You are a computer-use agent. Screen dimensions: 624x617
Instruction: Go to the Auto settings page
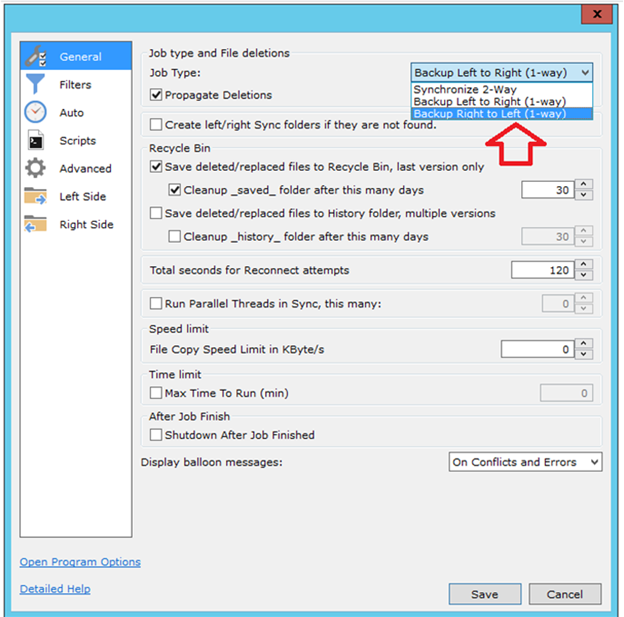tap(76, 112)
